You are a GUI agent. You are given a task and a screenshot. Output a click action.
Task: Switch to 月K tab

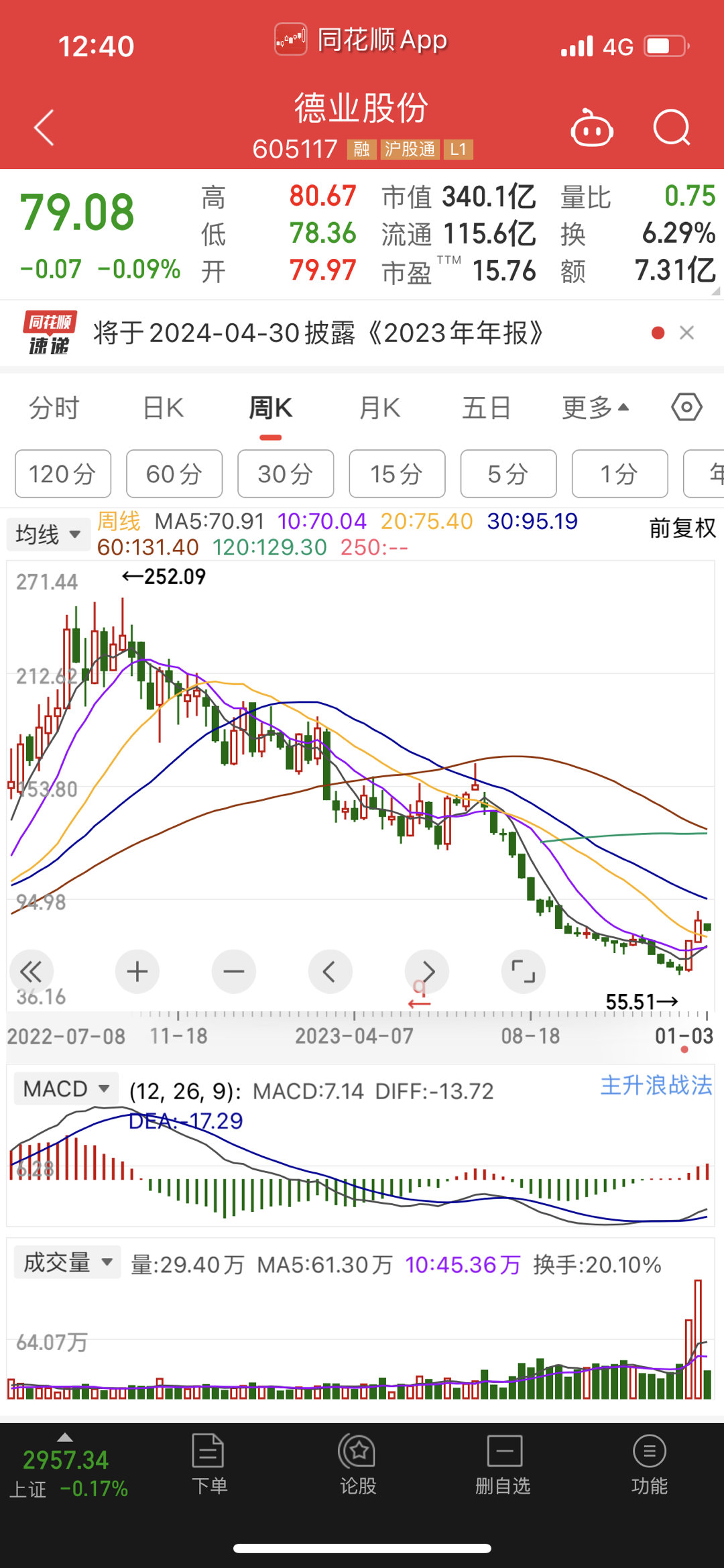click(379, 408)
